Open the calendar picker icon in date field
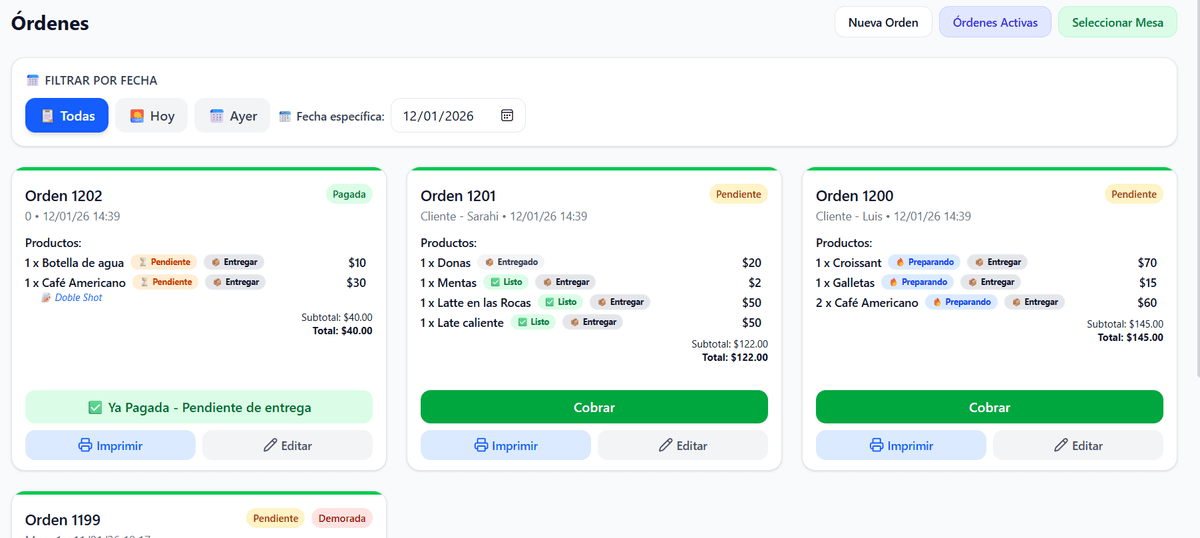The width and height of the screenshot is (1200, 538). pos(507,116)
